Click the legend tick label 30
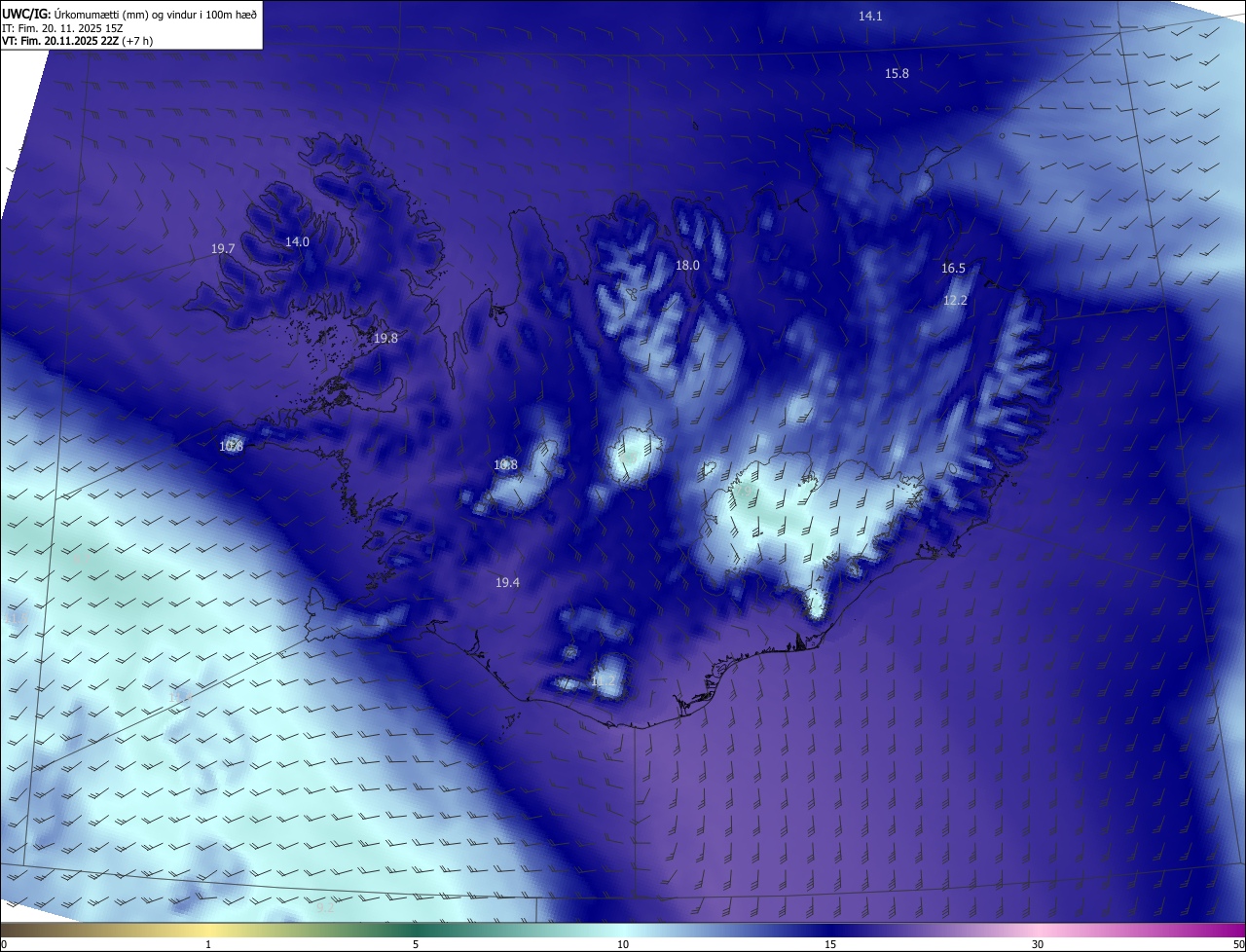Screen dimensions: 1246x952 [x=1038, y=945]
